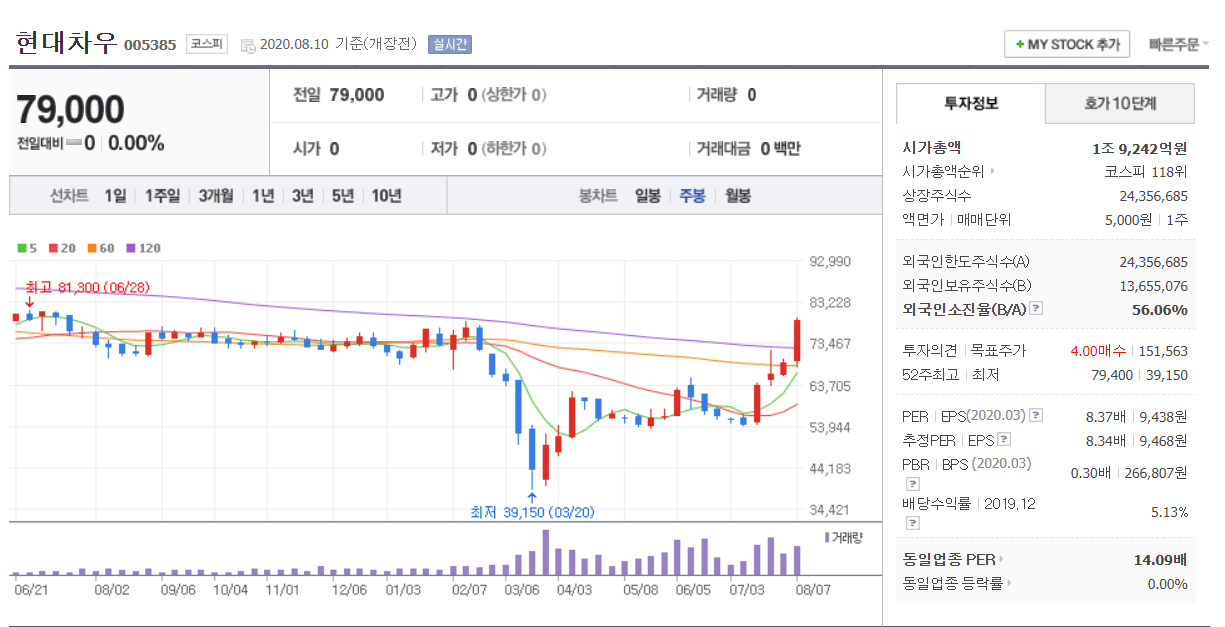Click the 코스피 market badge
Image resolution: width=1225 pixels, height=627 pixels.
[x=207, y=44]
